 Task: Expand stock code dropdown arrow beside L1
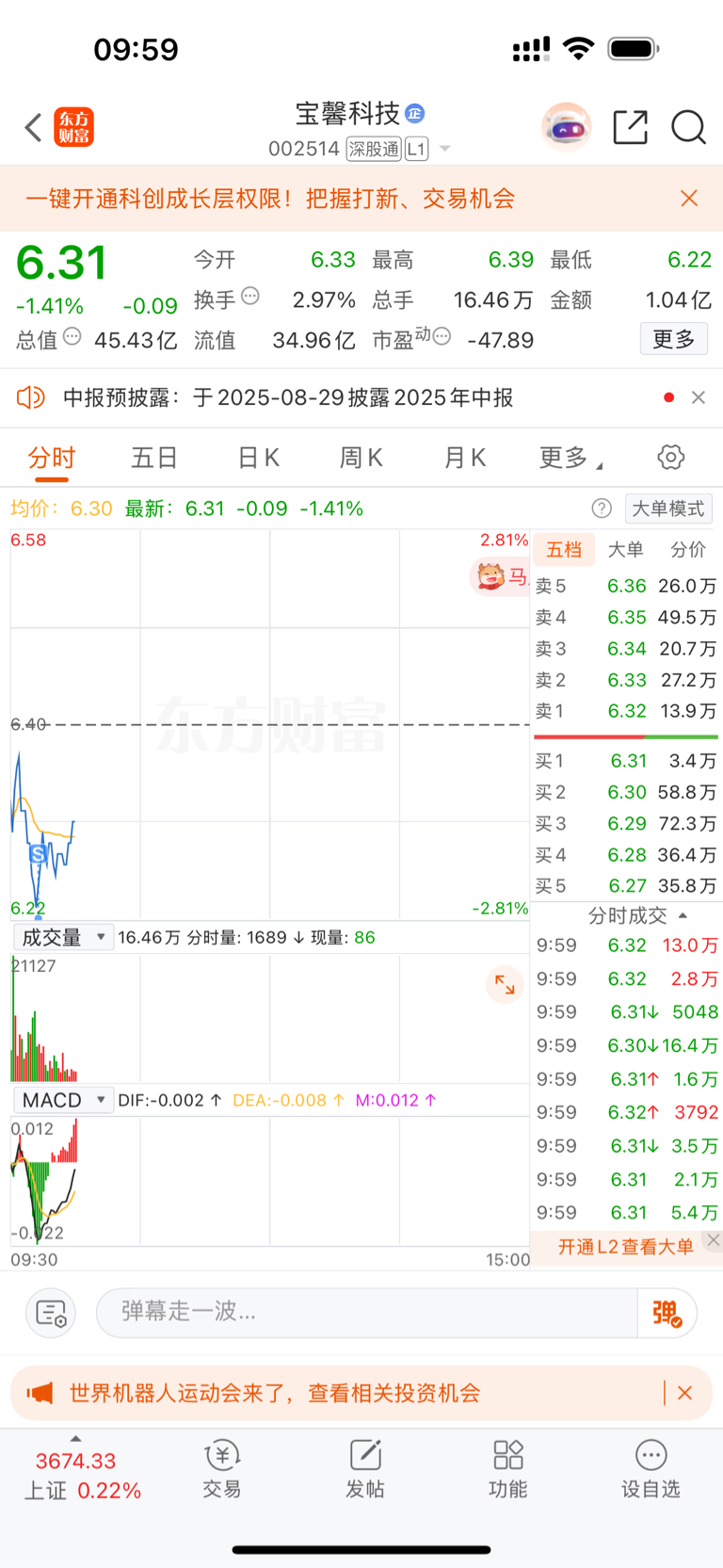(445, 149)
